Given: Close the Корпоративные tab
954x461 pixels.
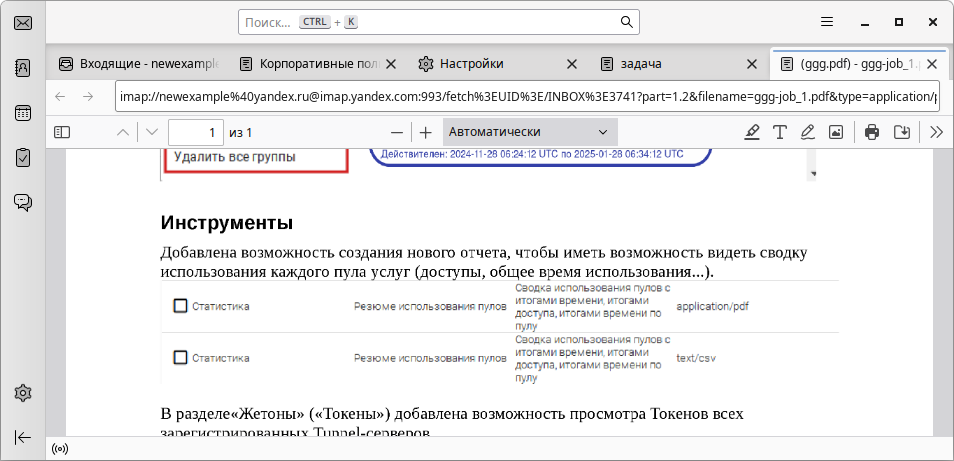Looking at the screenshot, I should 391,64.
